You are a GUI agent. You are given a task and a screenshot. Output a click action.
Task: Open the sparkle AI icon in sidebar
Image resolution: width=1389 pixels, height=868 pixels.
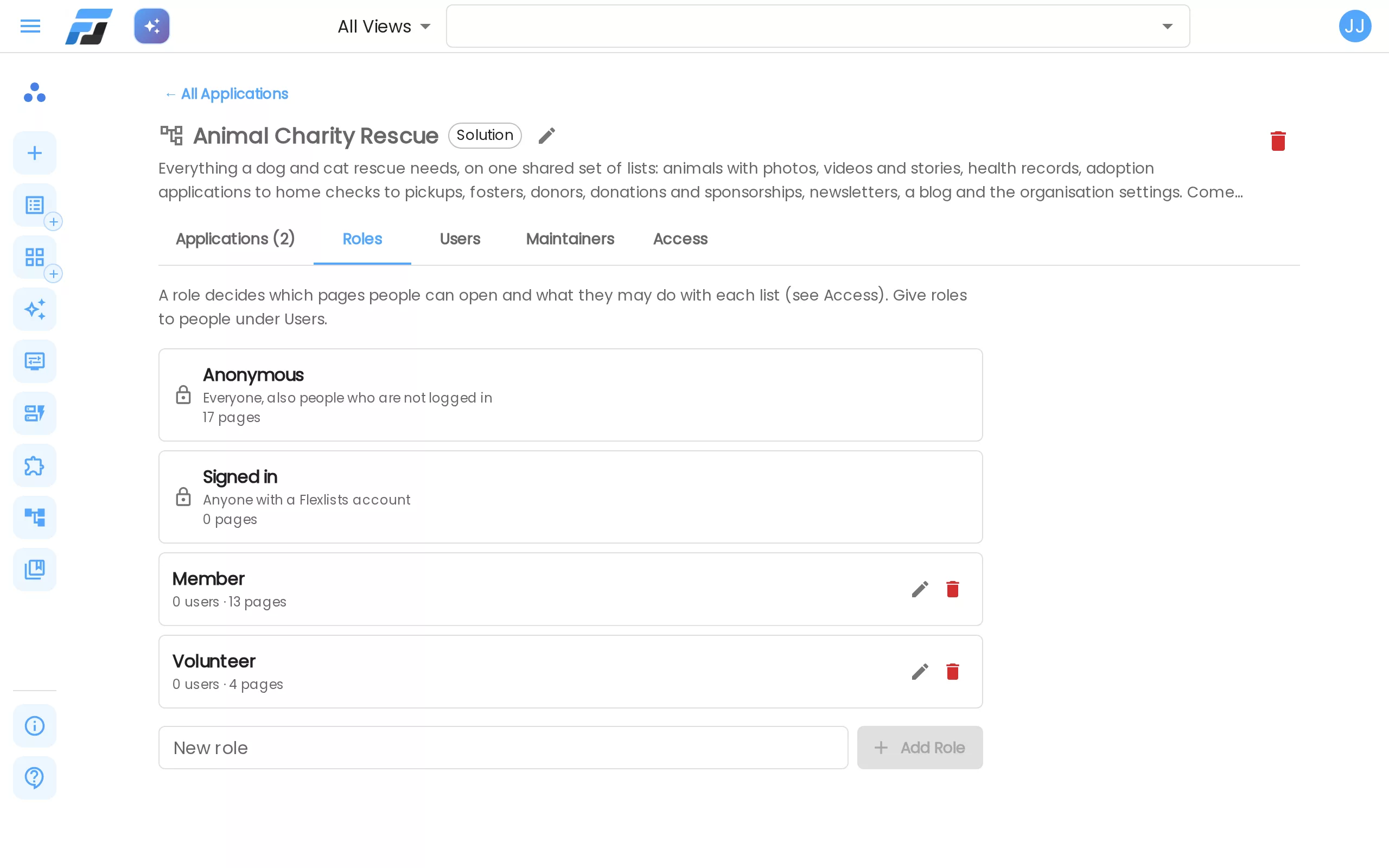(x=34, y=309)
